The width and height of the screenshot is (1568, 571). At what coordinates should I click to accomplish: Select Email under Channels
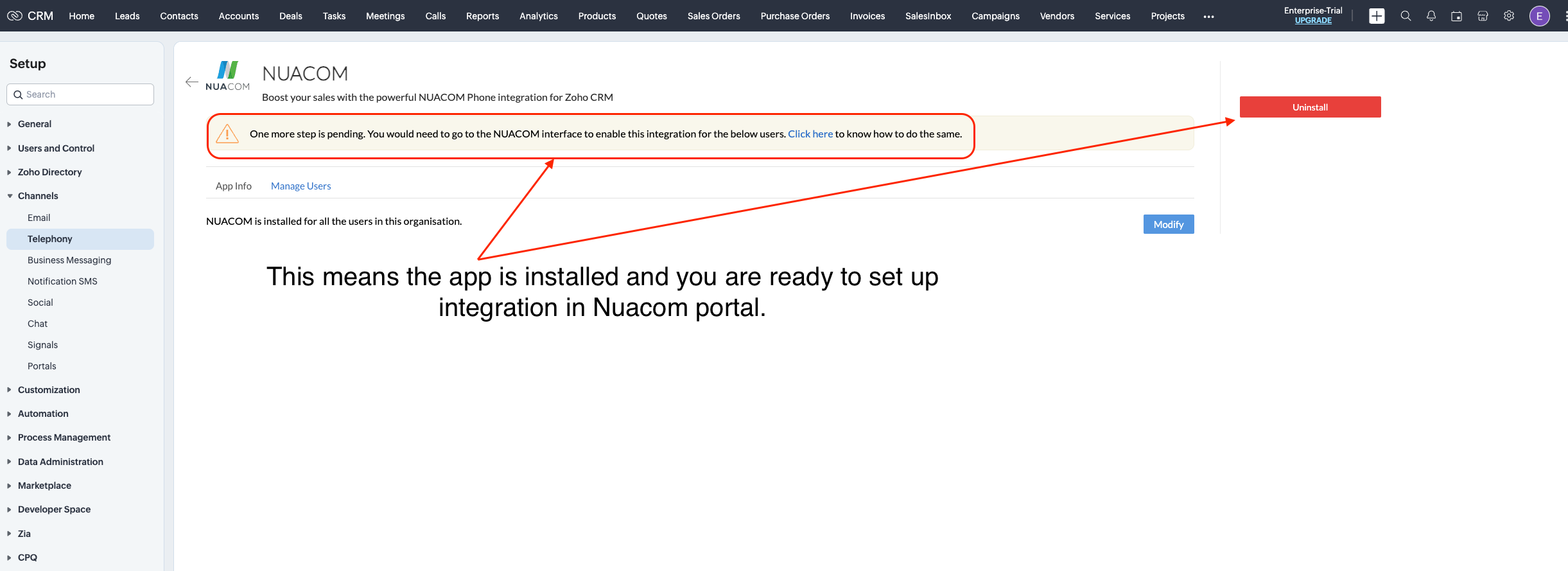tap(39, 218)
